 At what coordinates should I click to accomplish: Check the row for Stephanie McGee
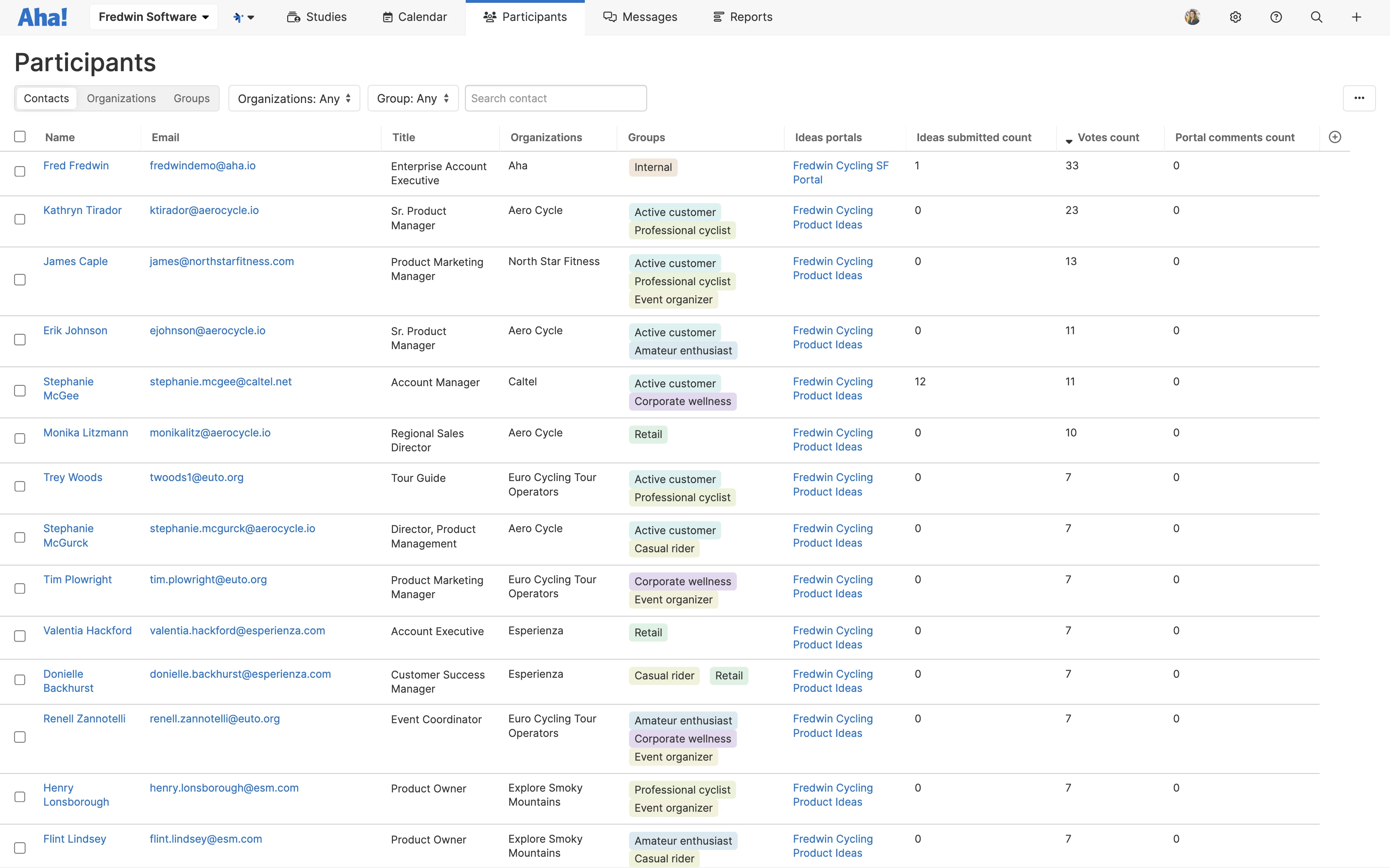coord(20,391)
